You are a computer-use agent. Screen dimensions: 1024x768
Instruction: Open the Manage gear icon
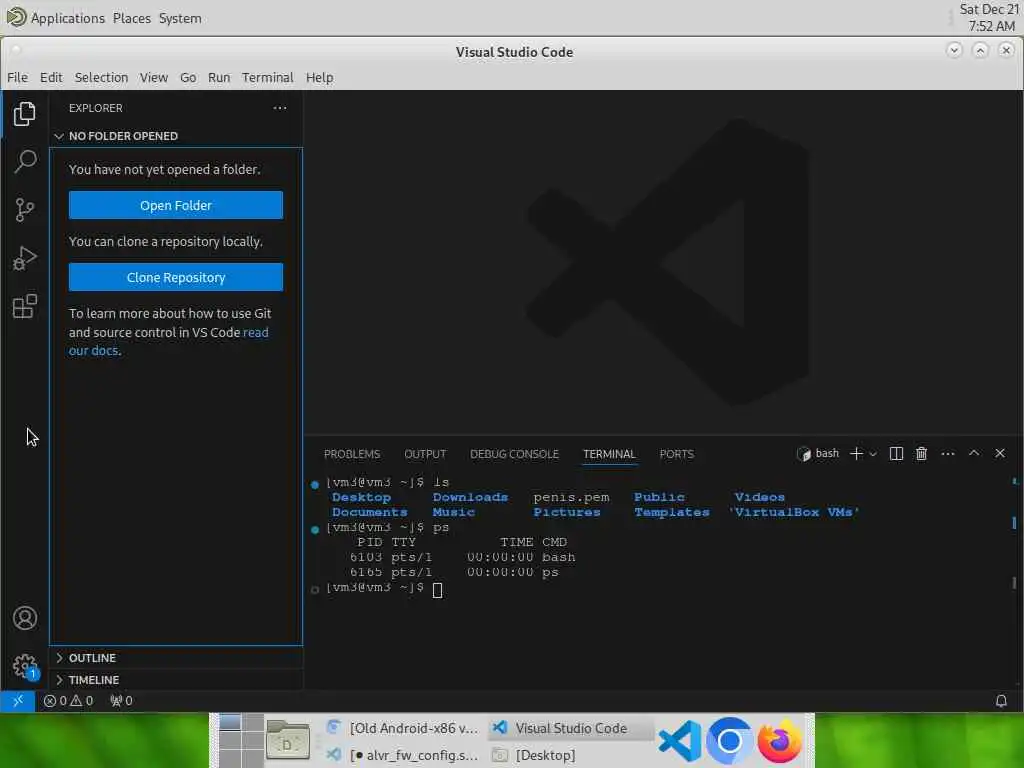[x=25, y=667]
